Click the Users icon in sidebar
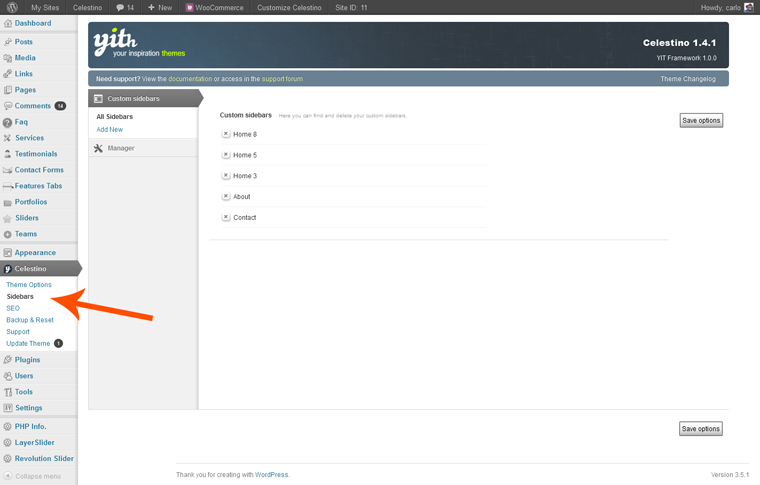Screen dimensions: 760x485 point(8,376)
